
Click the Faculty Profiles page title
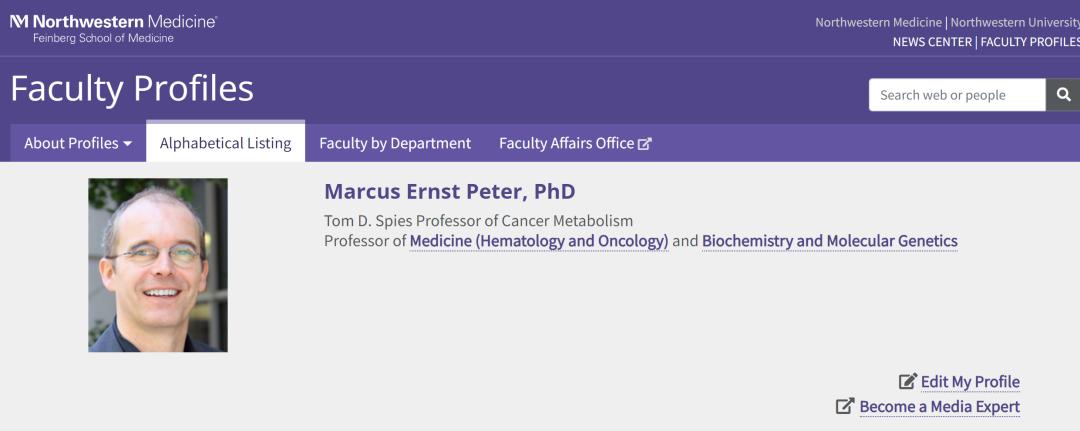[x=132, y=89]
